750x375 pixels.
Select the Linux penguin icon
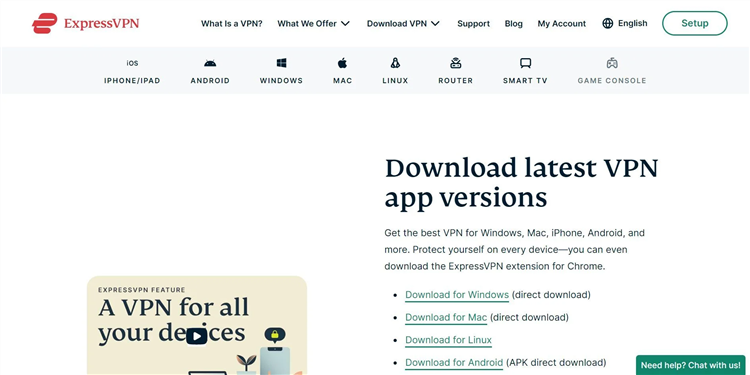[x=395, y=63]
